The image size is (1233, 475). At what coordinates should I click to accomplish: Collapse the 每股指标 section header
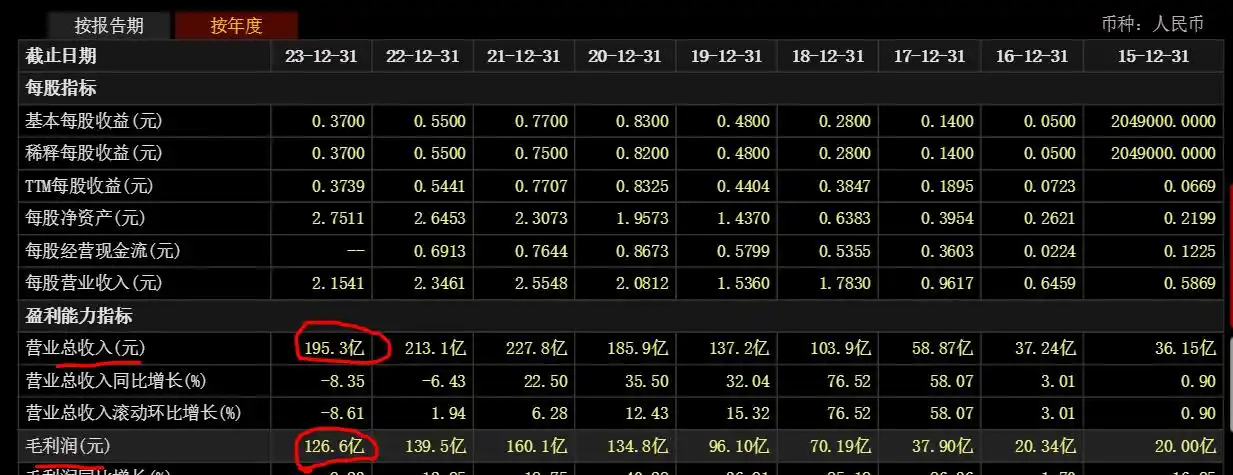[61, 89]
